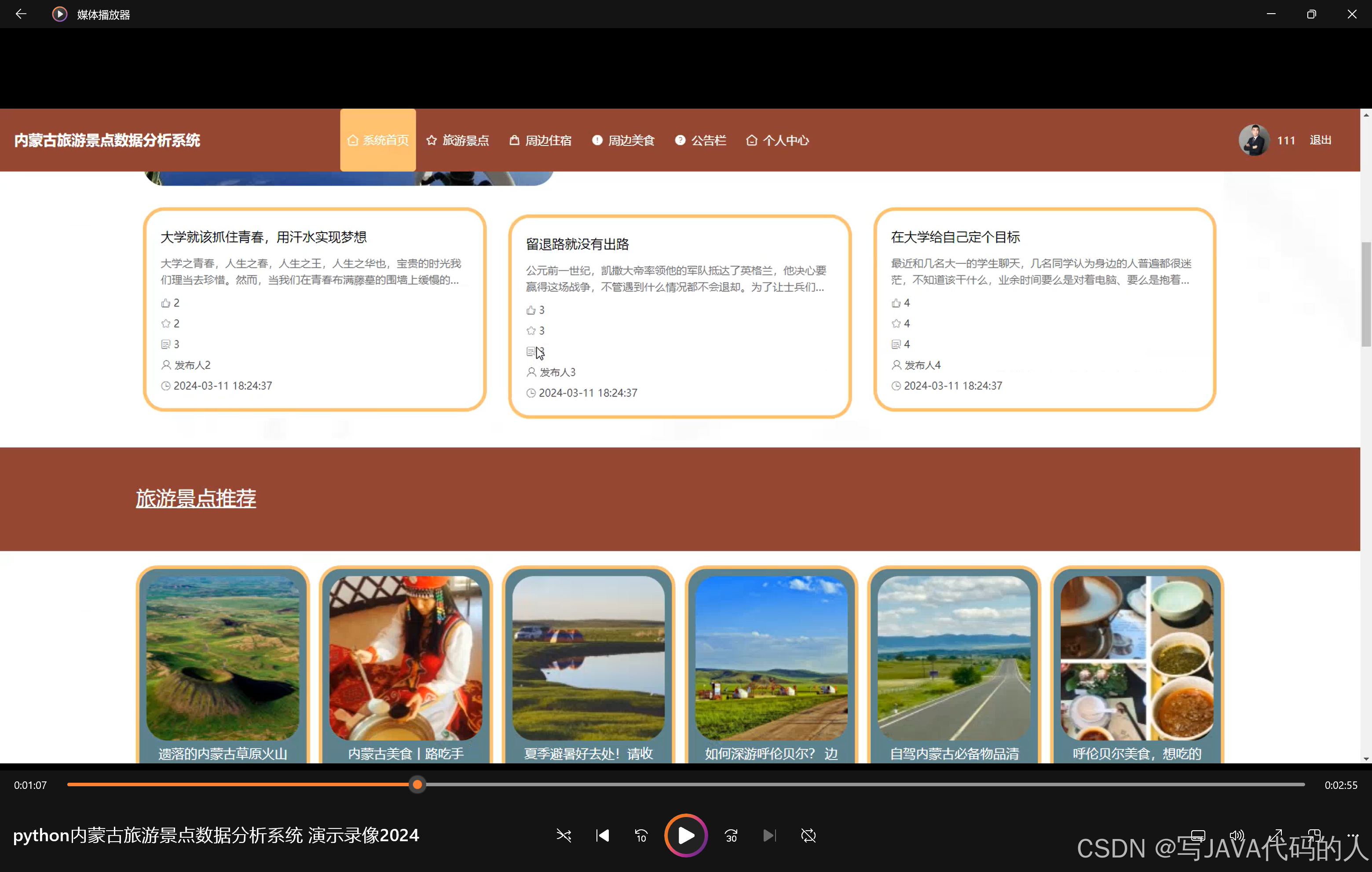Click the 大学之青春 summary text on the first card

(311, 272)
